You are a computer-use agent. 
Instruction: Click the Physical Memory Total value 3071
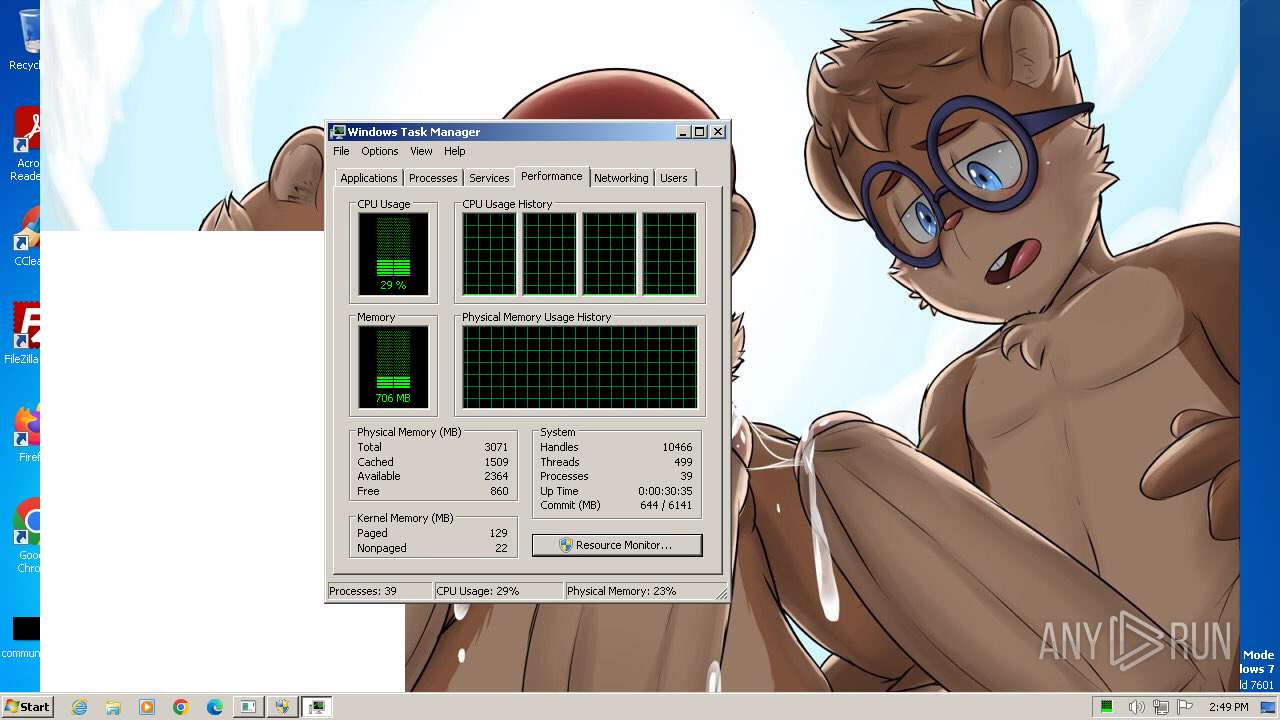pos(496,447)
